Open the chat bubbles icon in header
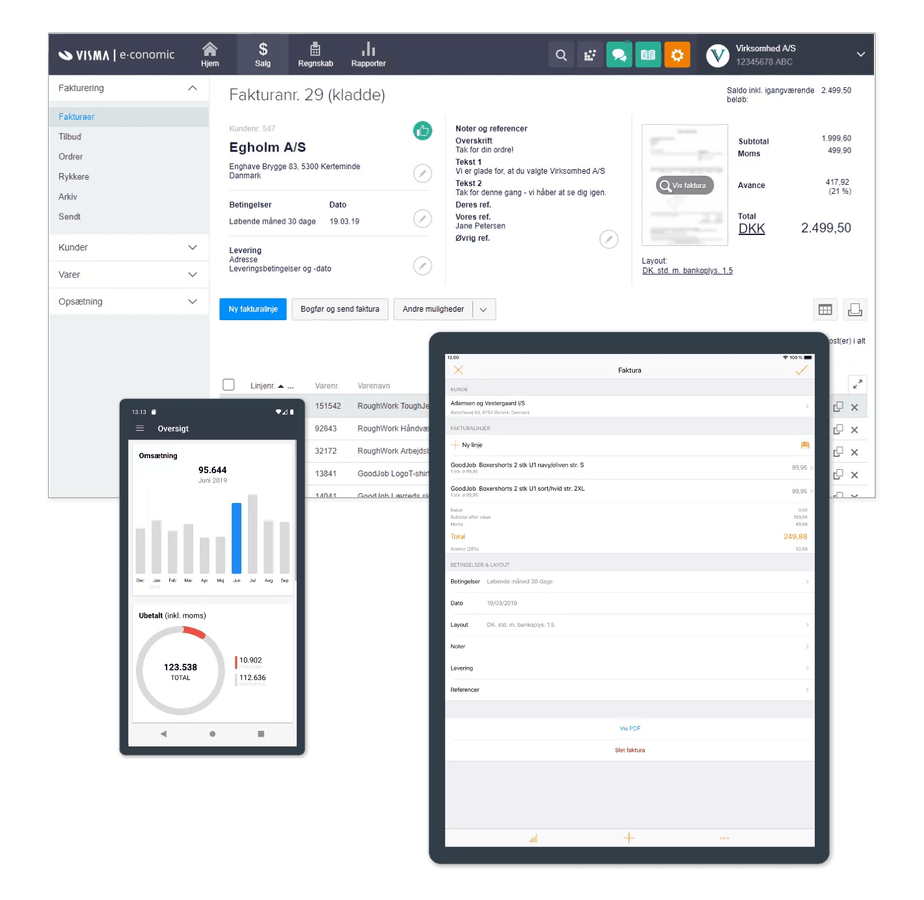The width and height of the screenshot is (924, 900). coord(619,56)
